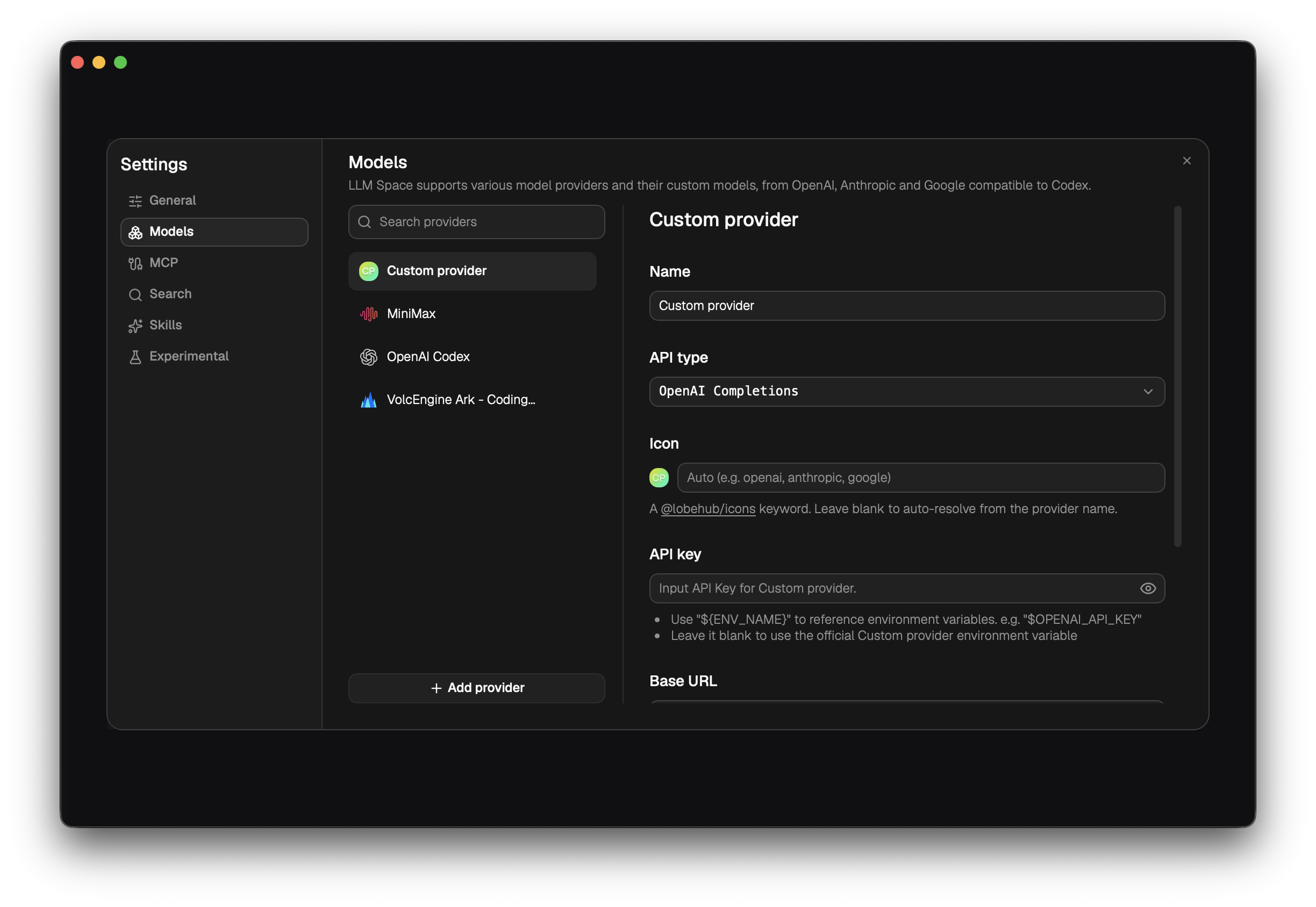Click the Add provider button

coord(477,688)
